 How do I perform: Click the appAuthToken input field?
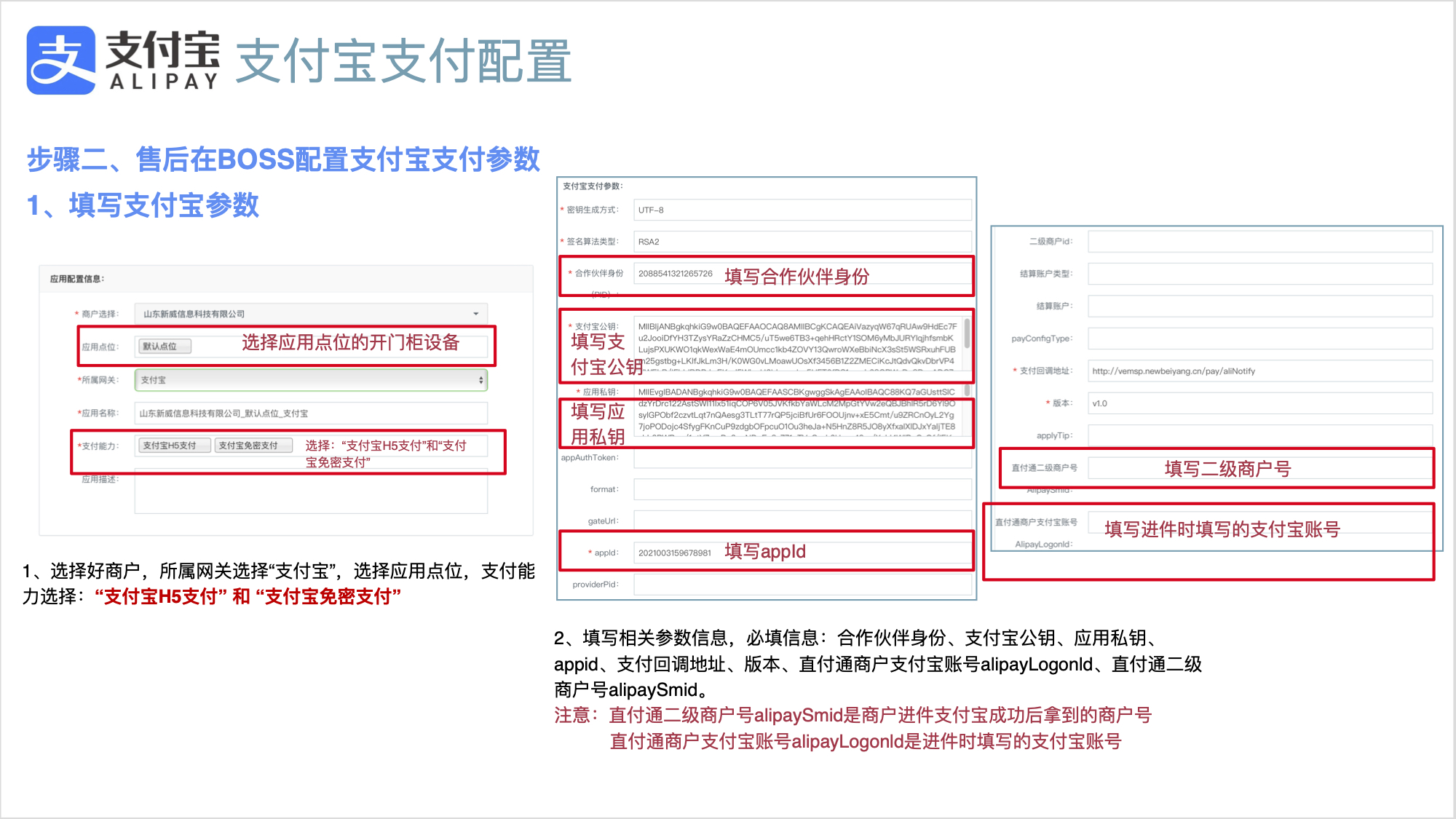coord(802,458)
